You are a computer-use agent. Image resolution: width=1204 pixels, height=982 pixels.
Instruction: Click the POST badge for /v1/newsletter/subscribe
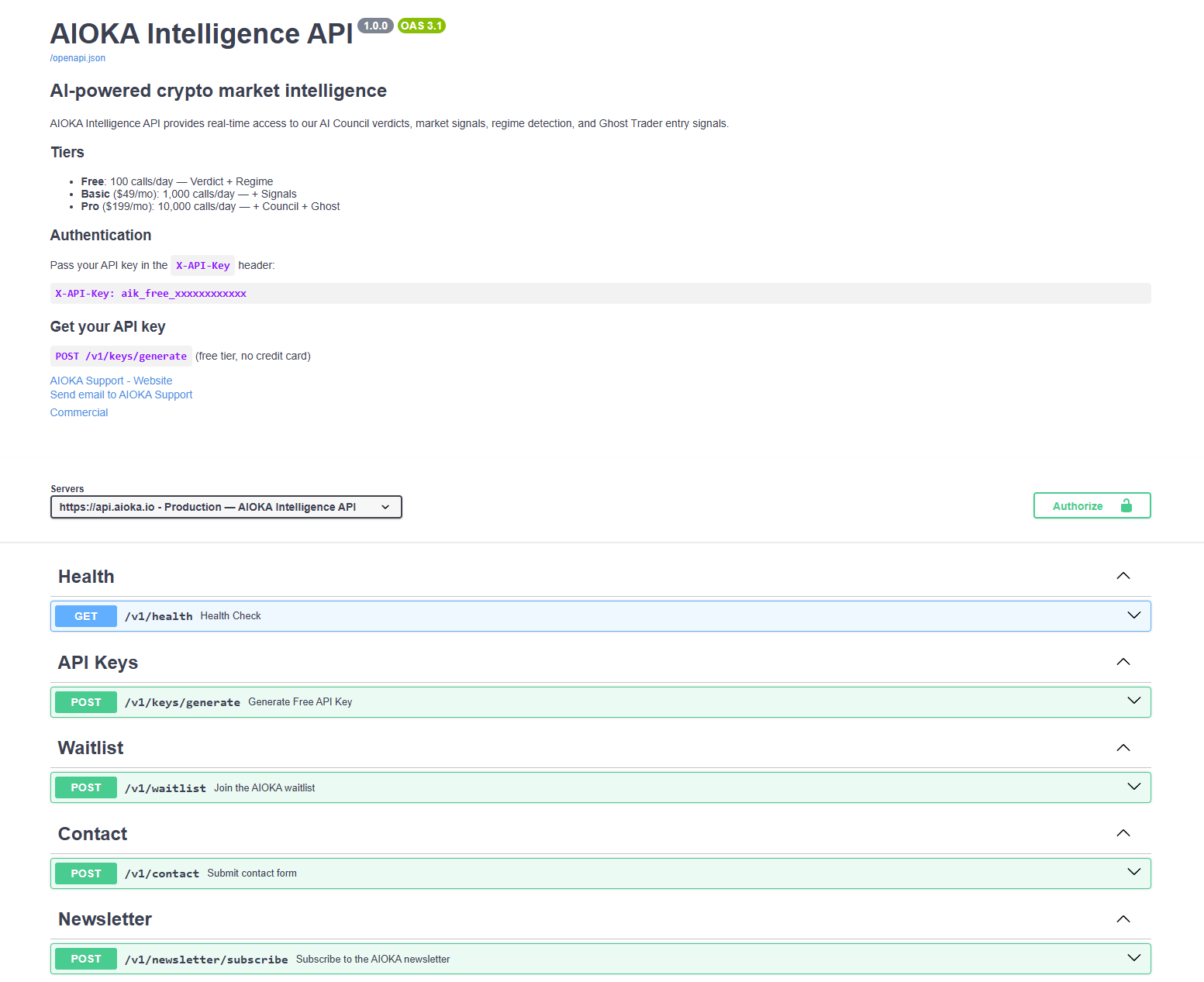(x=86, y=959)
